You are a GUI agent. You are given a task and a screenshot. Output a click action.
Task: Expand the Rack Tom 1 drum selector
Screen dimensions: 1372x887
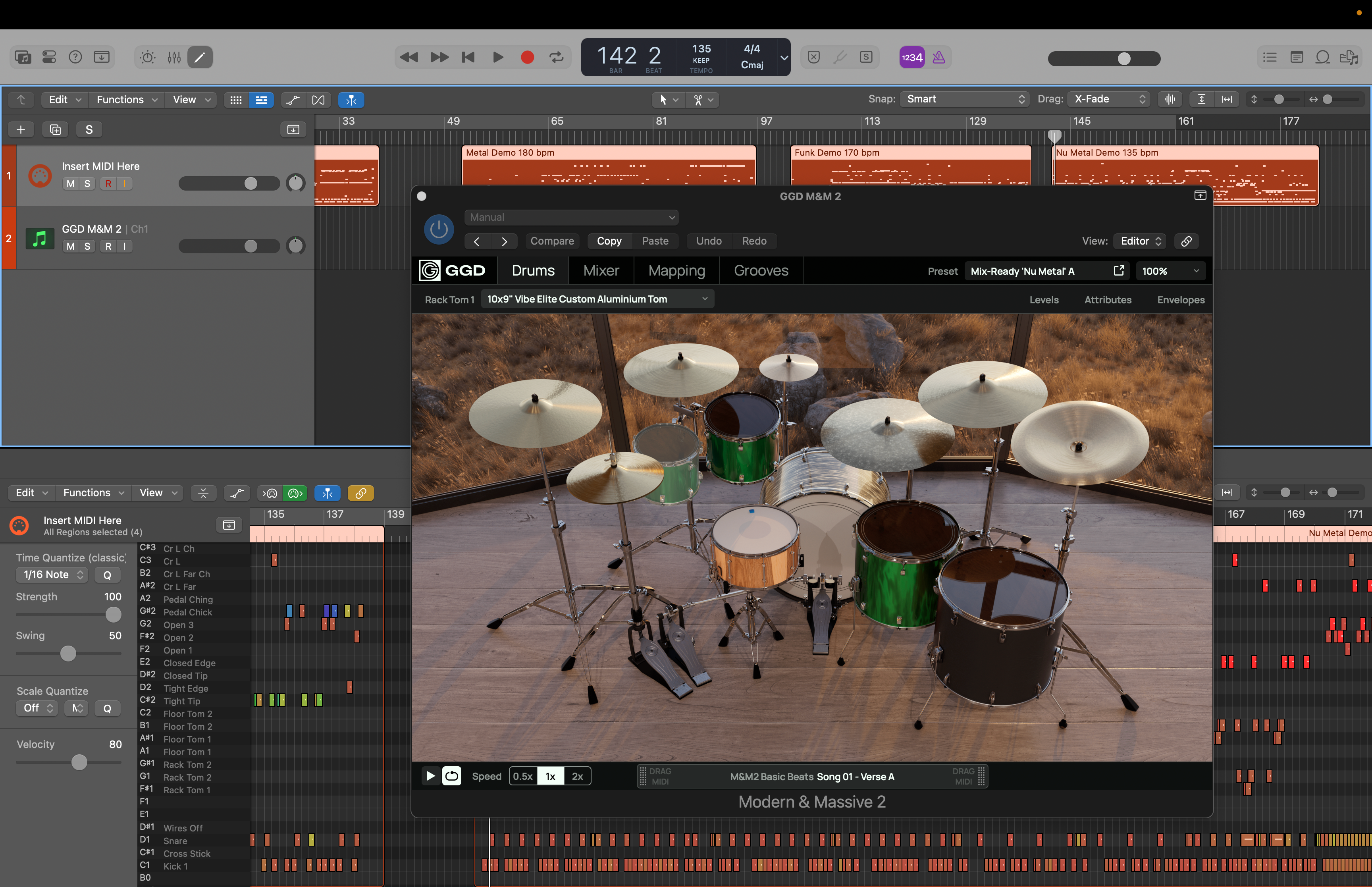597,299
